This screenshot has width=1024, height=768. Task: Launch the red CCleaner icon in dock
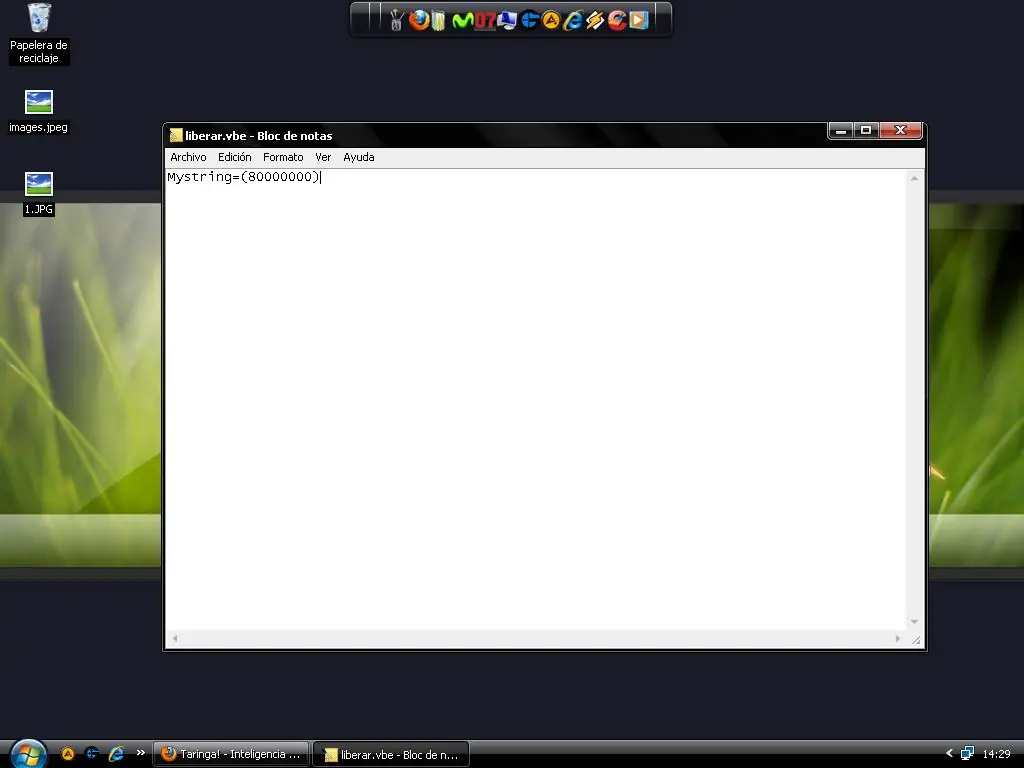(616, 21)
